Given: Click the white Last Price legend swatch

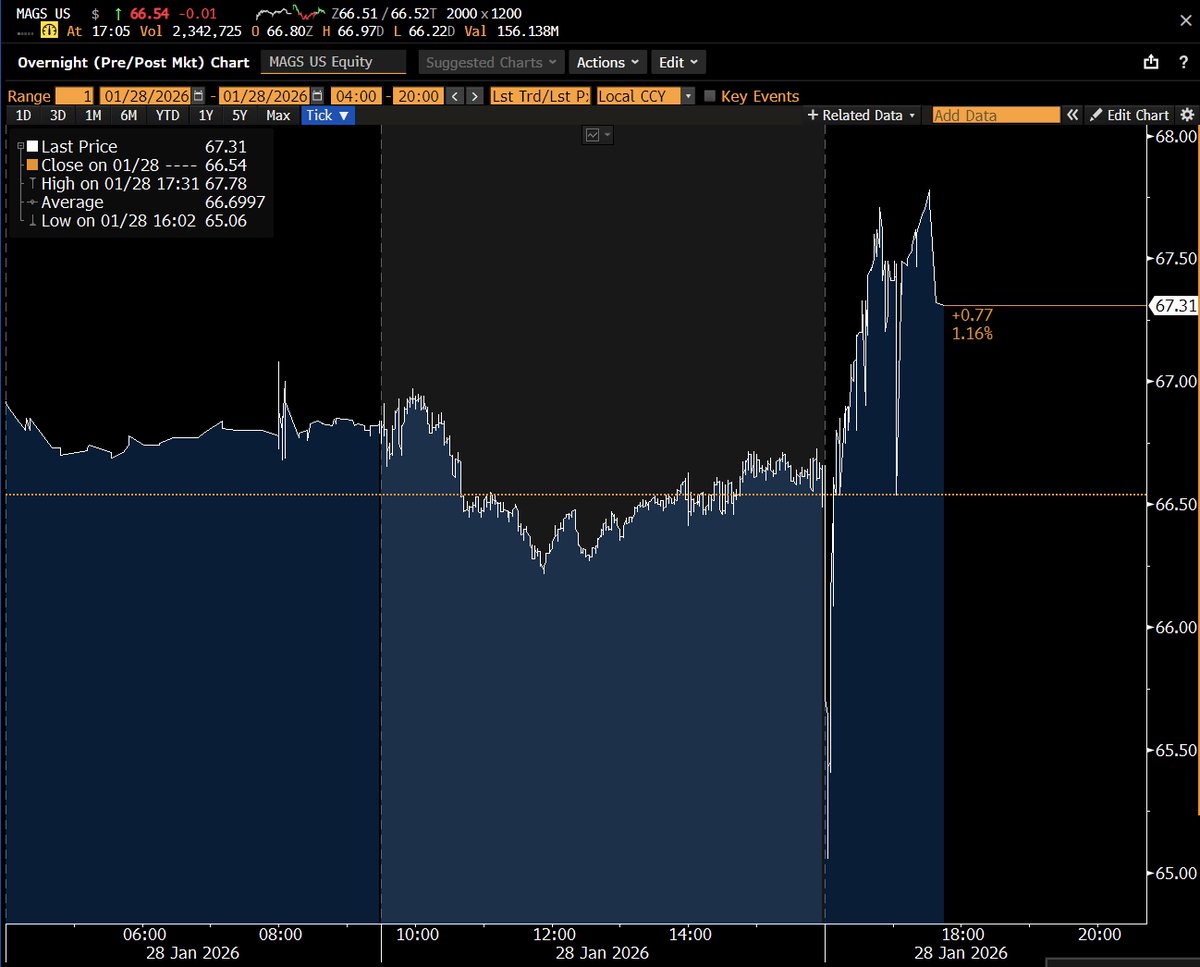Looking at the screenshot, I should (32, 147).
